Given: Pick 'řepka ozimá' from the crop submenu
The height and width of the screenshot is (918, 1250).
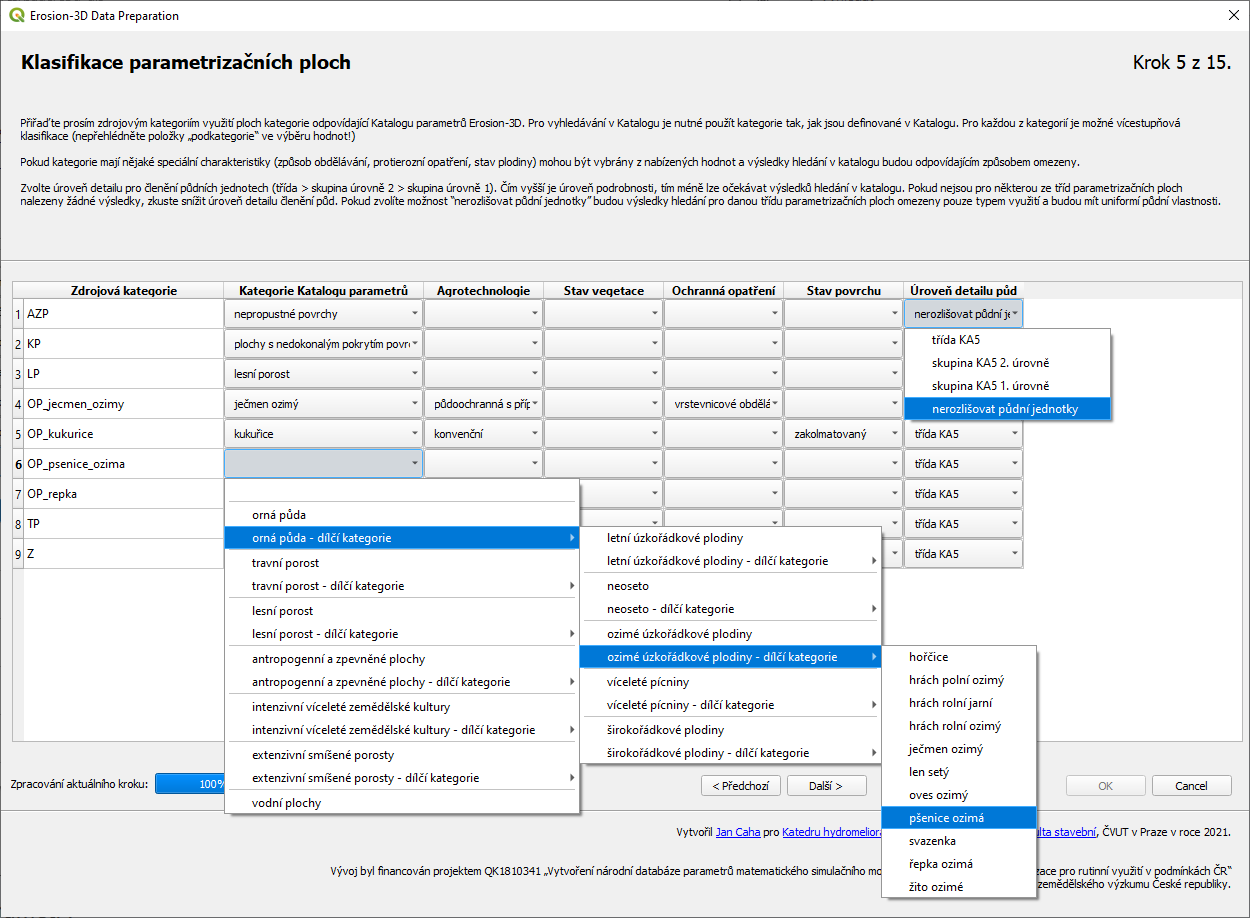Looking at the screenshot, I should tap(960, 864).
